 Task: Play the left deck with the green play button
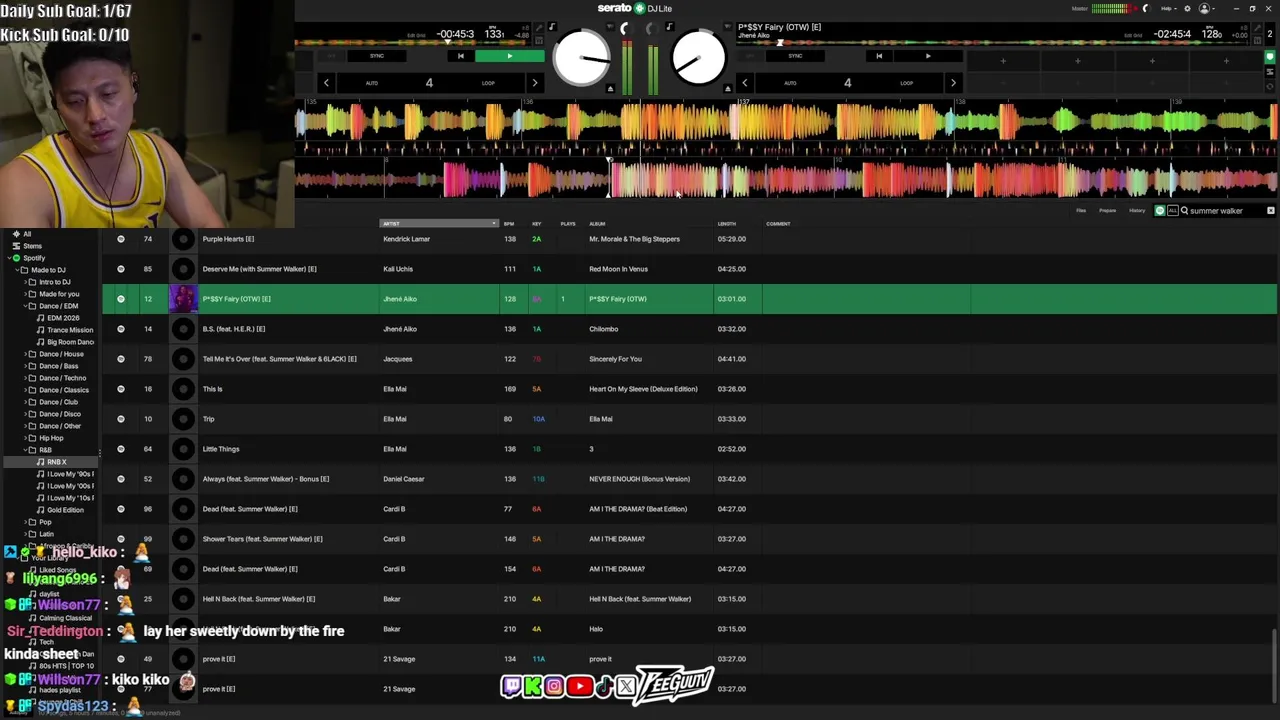click(510, 56)
